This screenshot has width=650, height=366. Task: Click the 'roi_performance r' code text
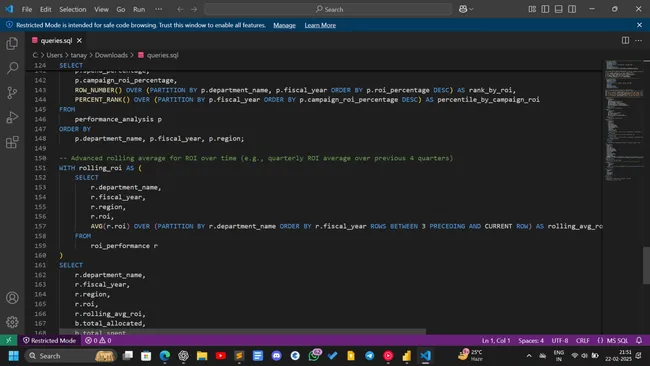[x=124, y=245]
